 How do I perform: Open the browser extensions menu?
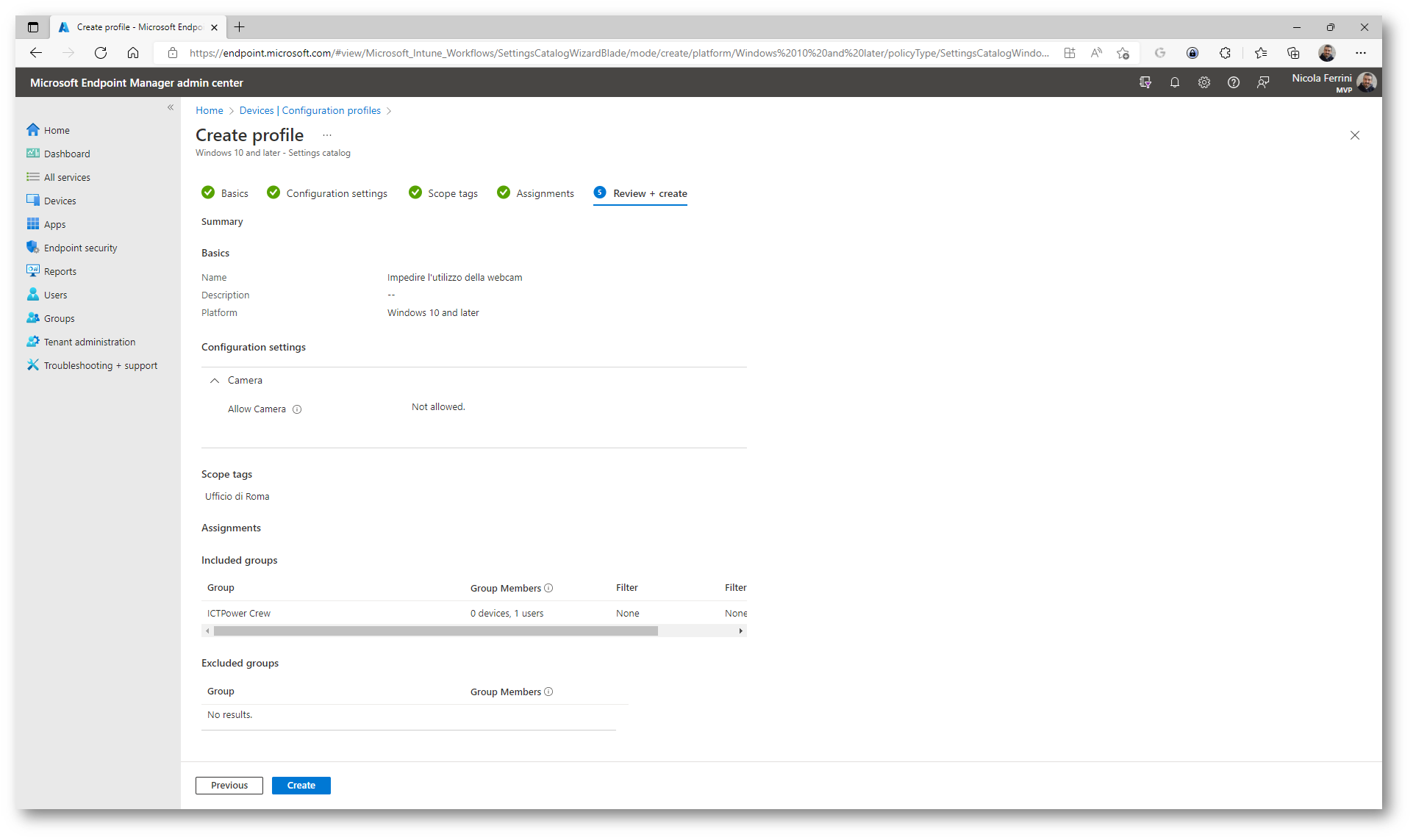tap(1225, 53)
